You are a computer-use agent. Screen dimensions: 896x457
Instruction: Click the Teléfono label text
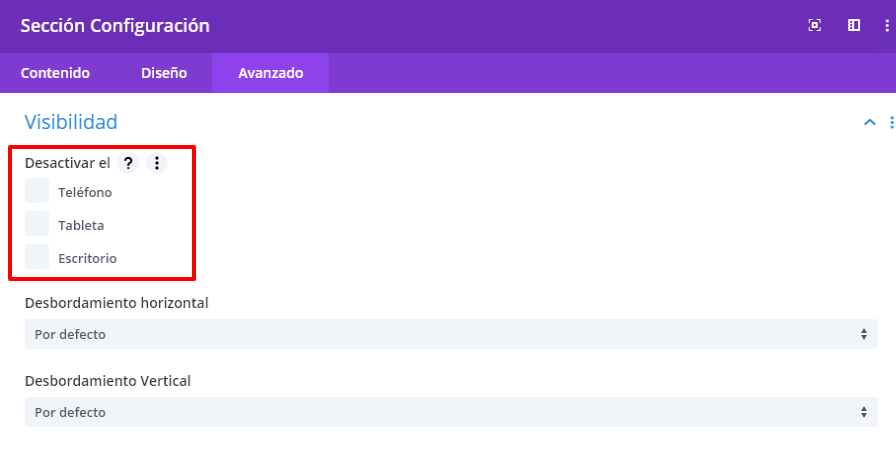[x=85, y=193]
